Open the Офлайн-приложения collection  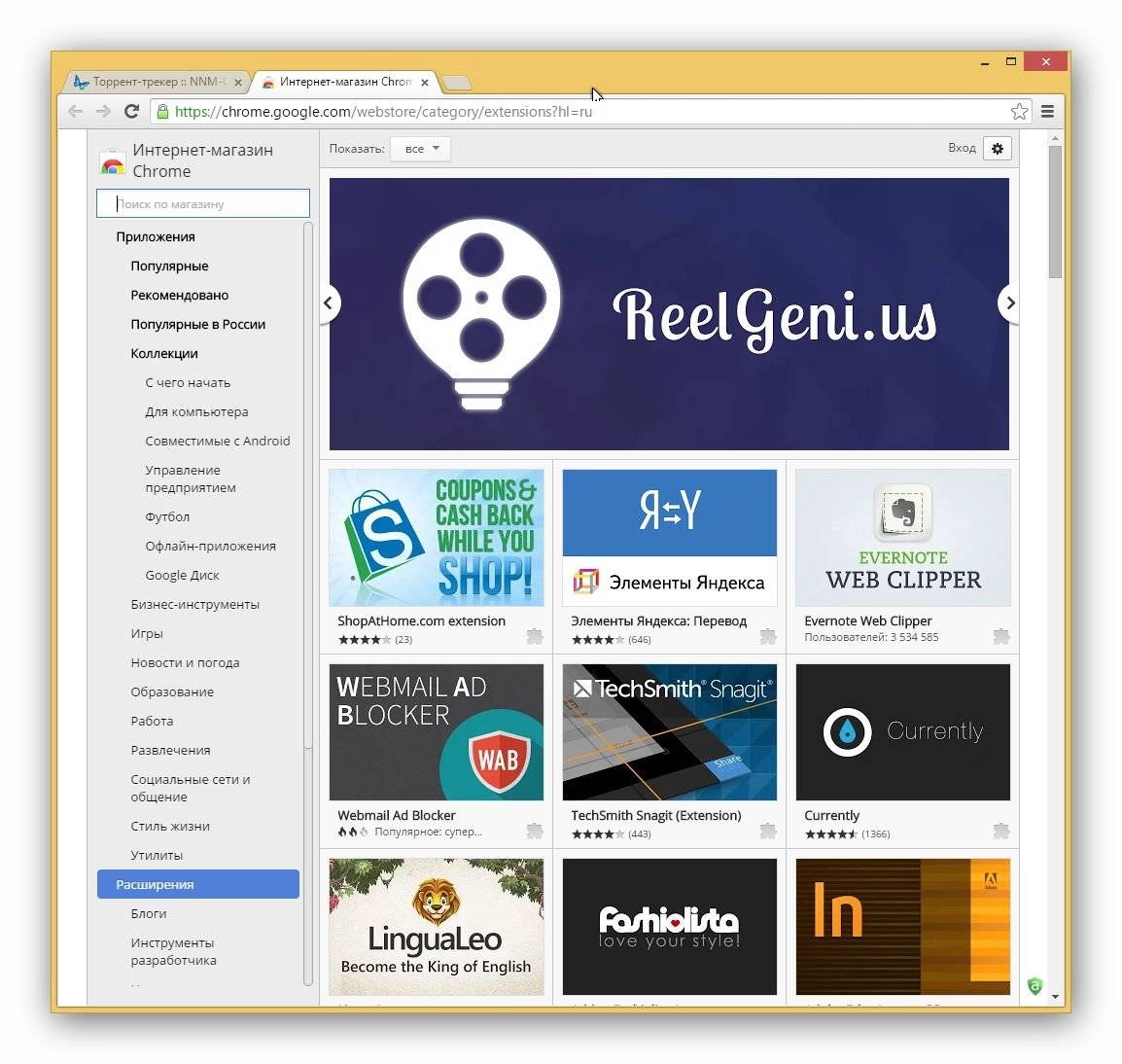point(210,547)
